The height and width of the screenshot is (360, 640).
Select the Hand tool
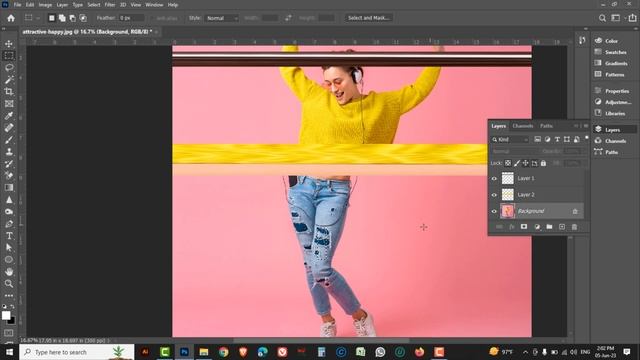pyautogui.click(x=9, y=272)
